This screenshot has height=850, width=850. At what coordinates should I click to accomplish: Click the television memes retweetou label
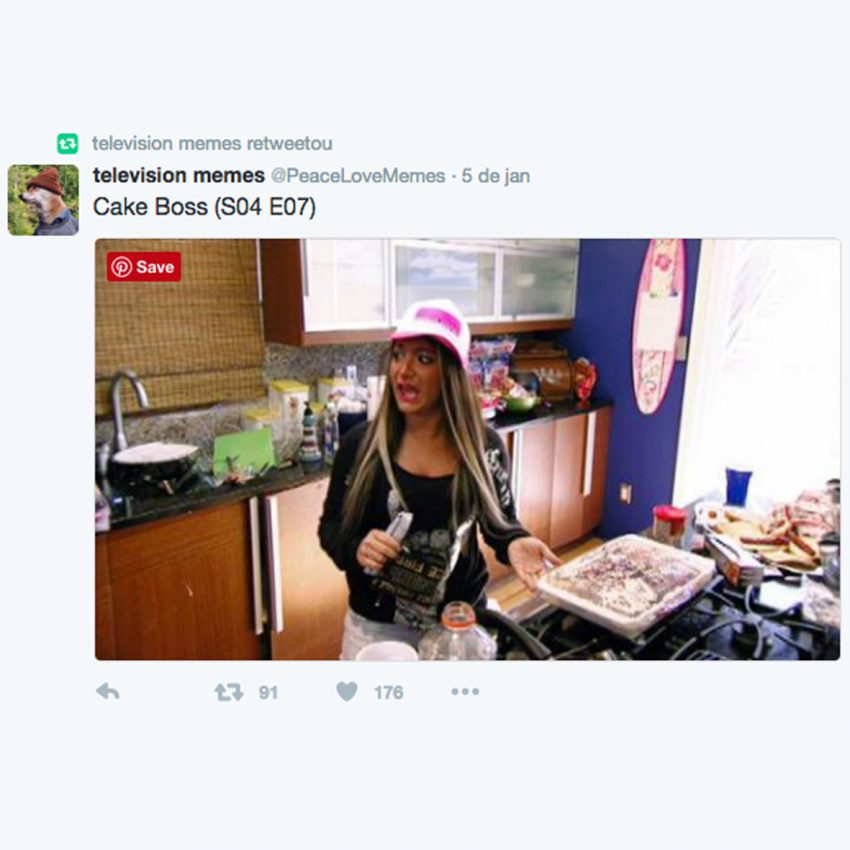point(212,144)
